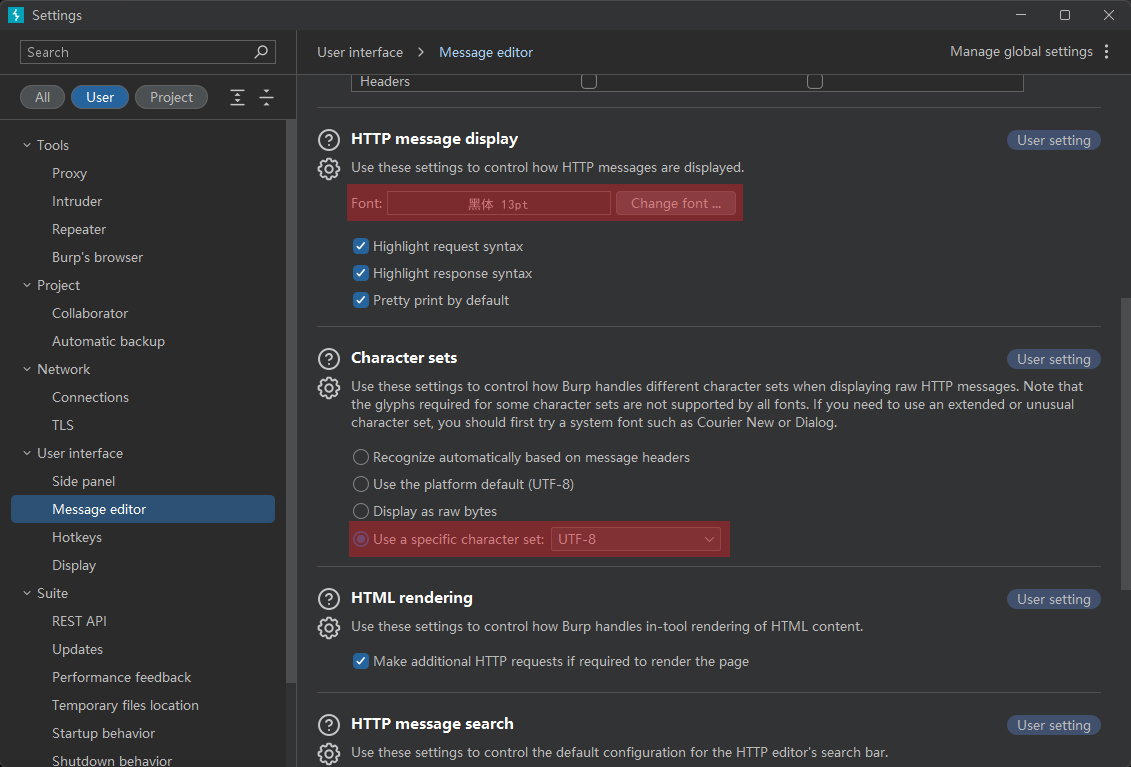This screenshot has width=1131, height=767.
Task: Select Use the platform default (UTF-8)
Action: point(361,484)
